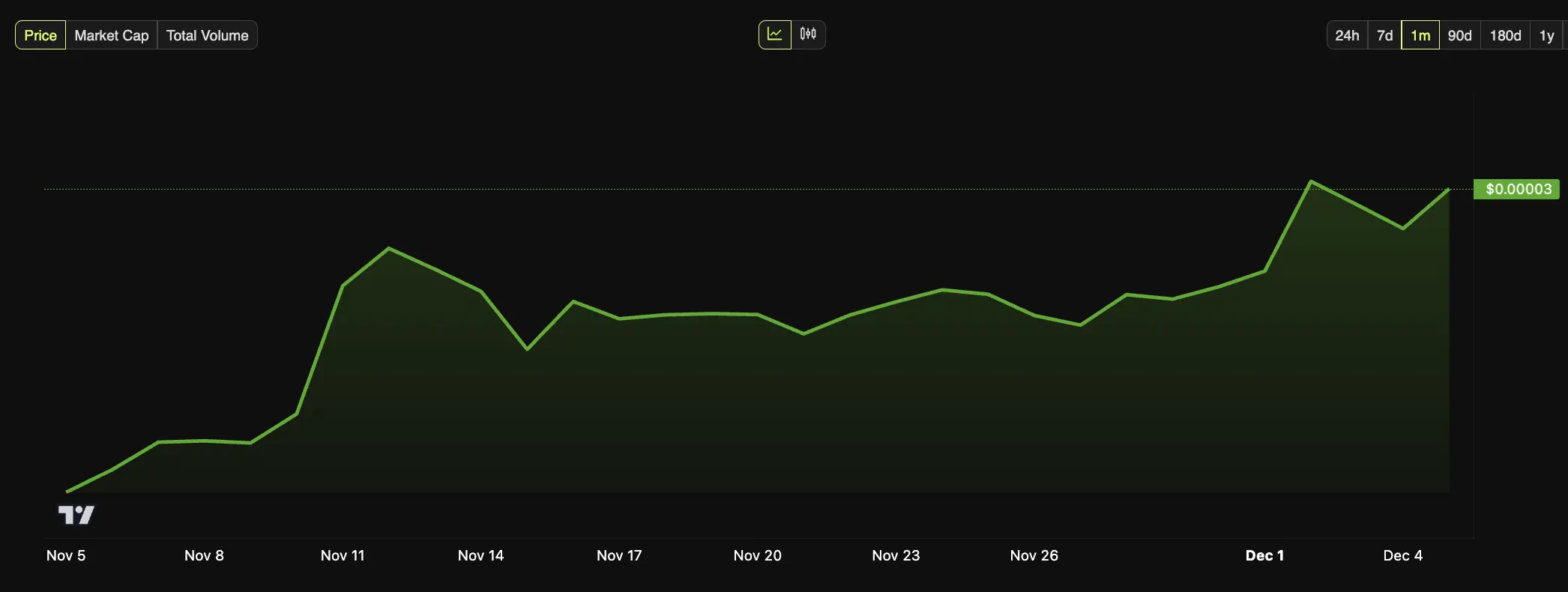This screenshot has height=592, width=1568.
Task: Choose the 180d time range
Action: pos(1505,35)
